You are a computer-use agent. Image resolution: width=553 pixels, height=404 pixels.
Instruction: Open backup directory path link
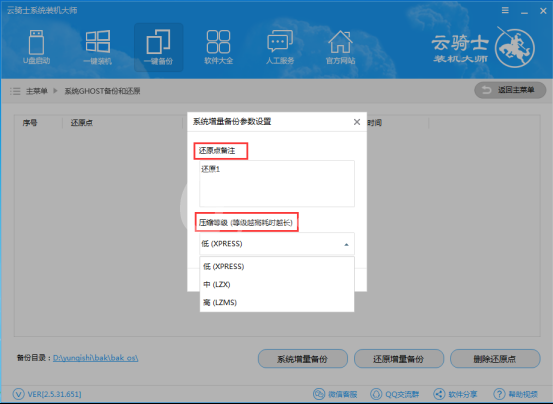[x=96, y=358]
